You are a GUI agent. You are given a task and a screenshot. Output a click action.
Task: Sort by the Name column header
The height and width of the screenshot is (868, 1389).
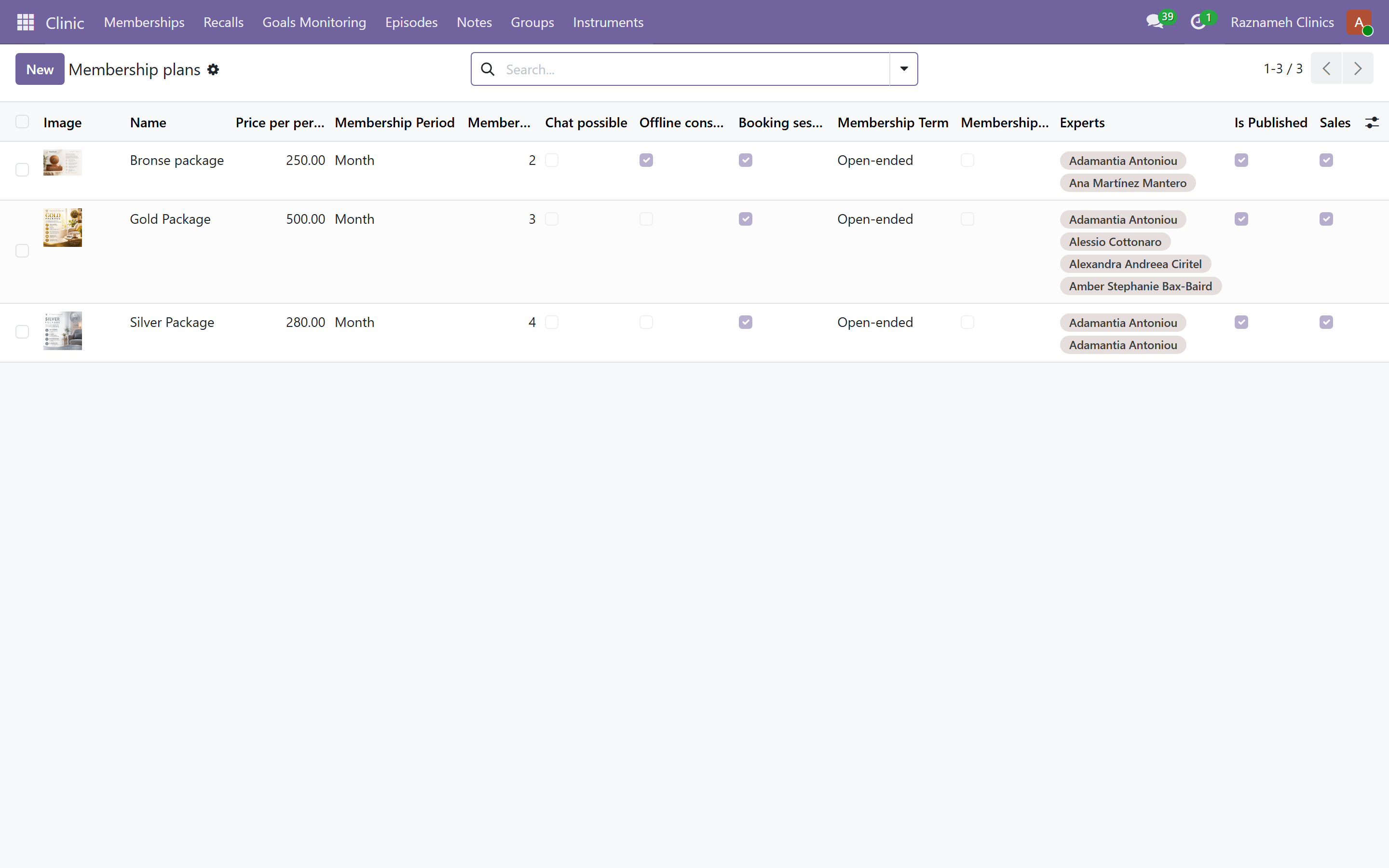148,122
